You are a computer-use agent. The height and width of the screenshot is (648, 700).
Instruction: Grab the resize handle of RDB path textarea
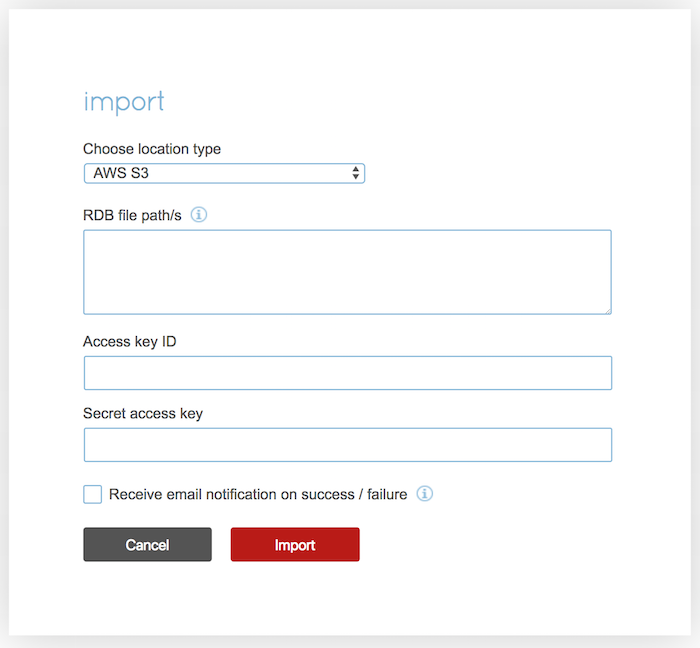click(607, 310)
